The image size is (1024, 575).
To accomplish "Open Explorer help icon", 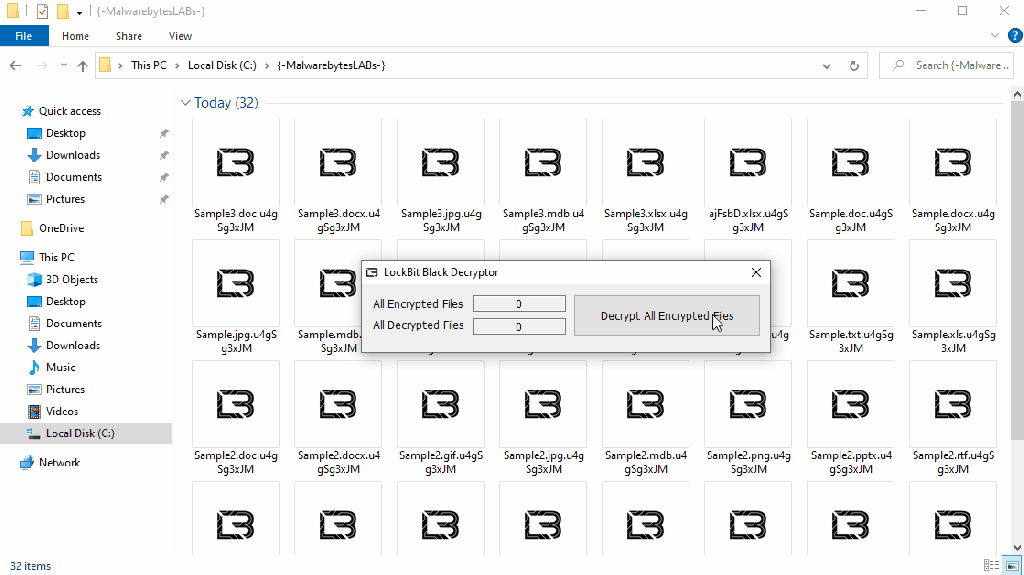I will [1015, 35].
